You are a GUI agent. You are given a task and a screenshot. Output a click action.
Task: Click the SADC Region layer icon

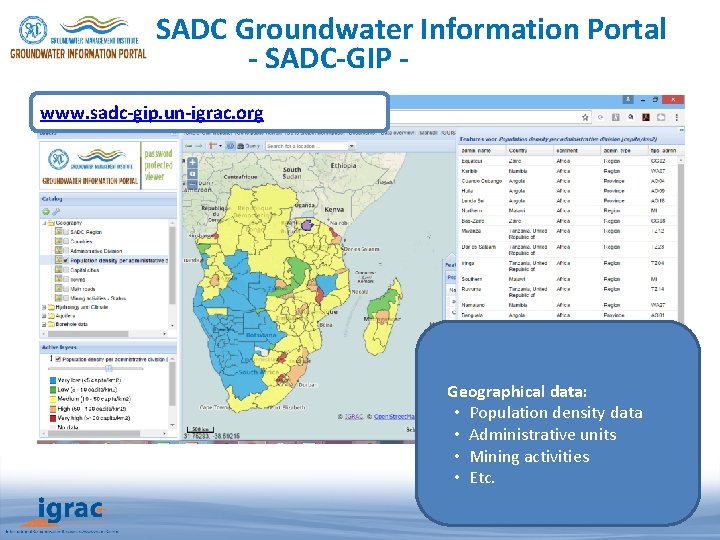click(58, 232)
